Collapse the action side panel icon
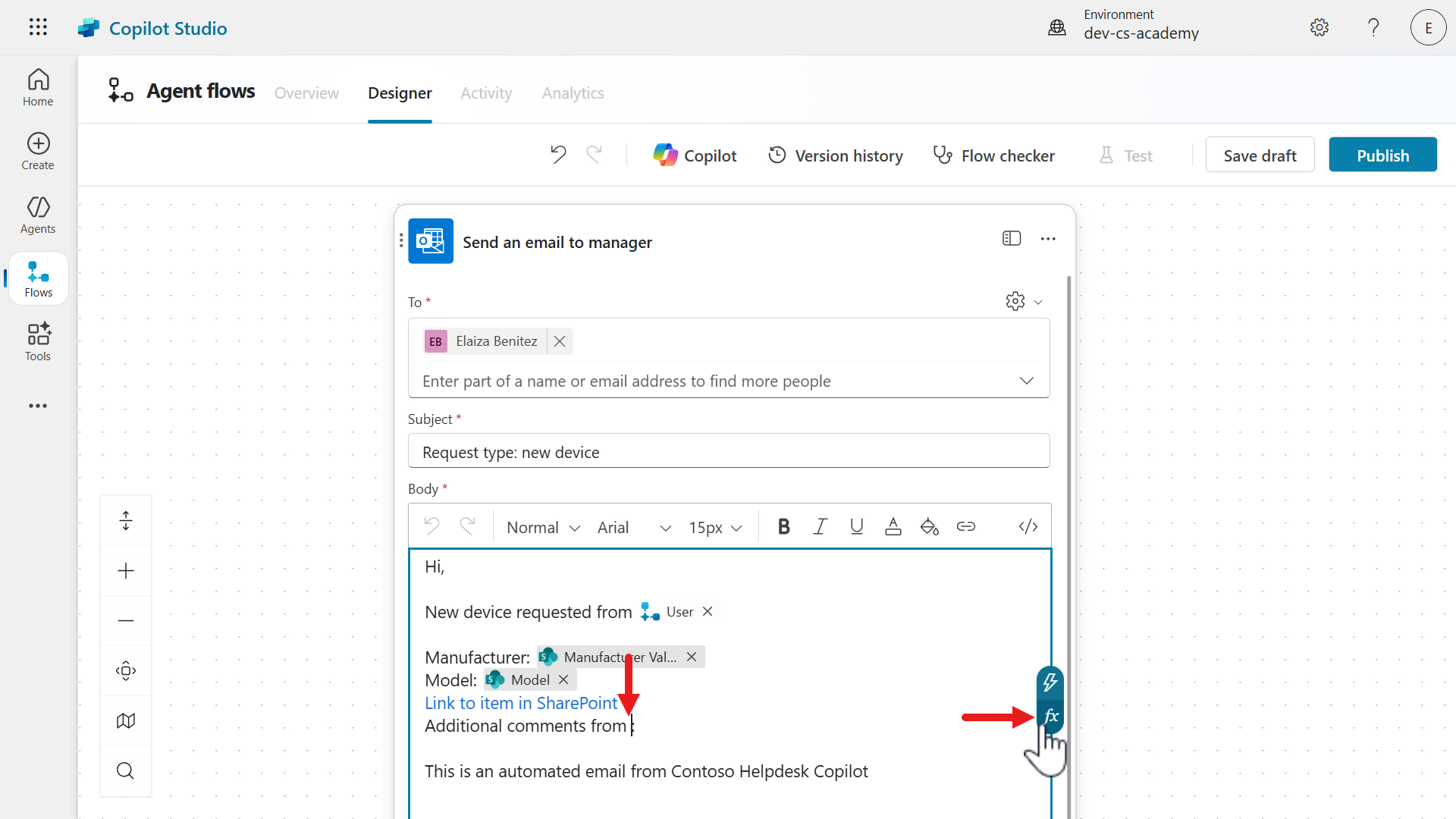1456x819 pixels. tap(1011, 239)
